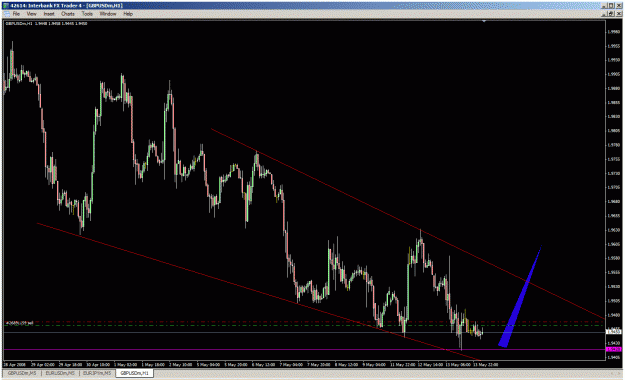Minimize the main Interbank FX Trader window

pyautogui.click(x=605, y=6)
